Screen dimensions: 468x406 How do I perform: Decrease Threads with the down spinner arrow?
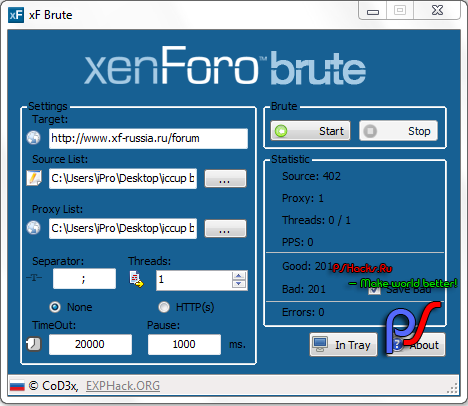coord(239,284)
